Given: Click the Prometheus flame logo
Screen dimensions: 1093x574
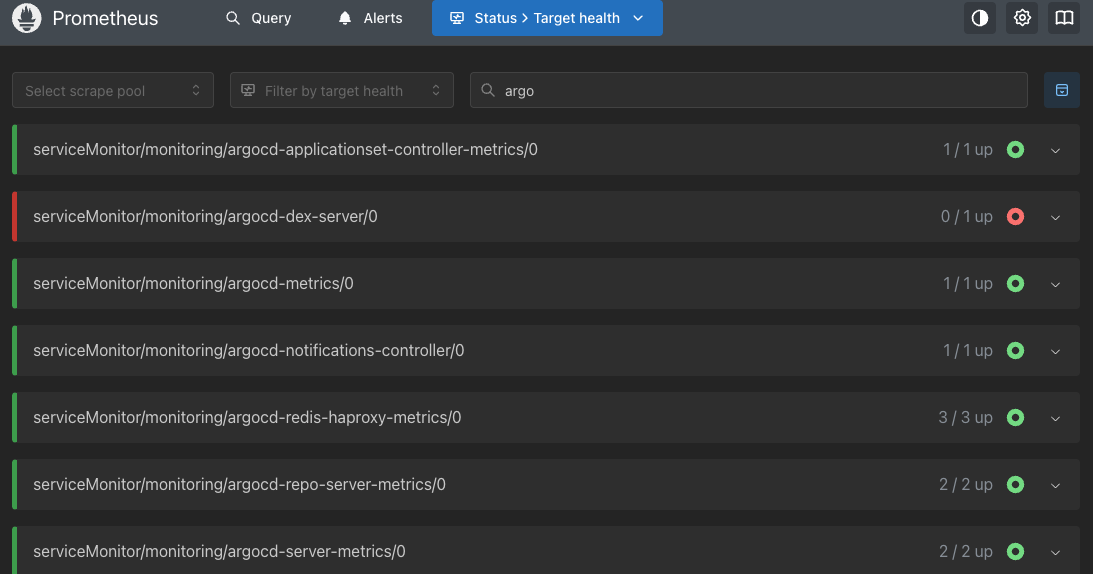Looking at the screenshot, I should 26,18.
